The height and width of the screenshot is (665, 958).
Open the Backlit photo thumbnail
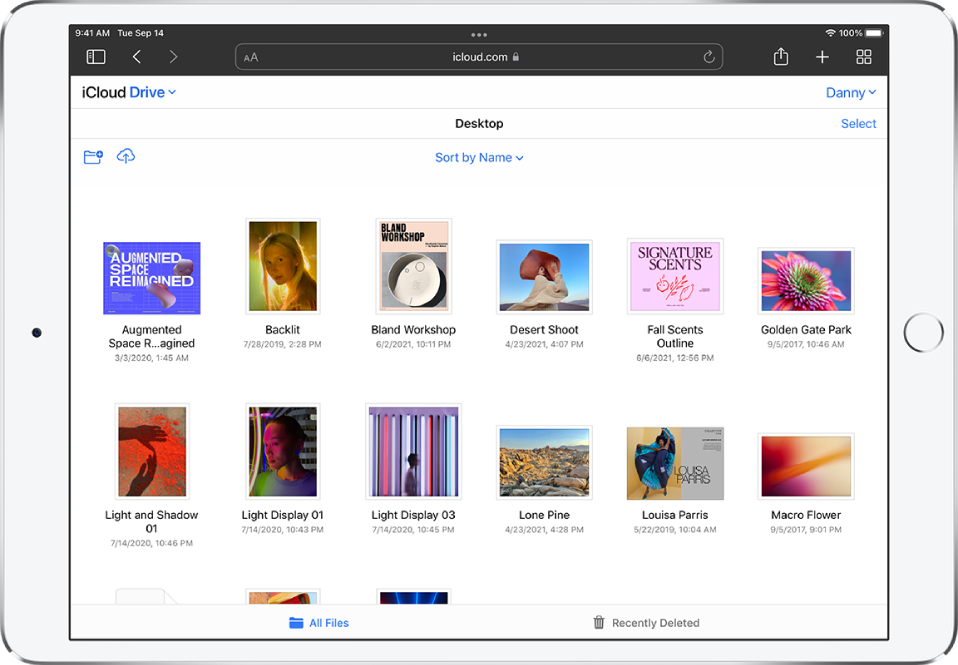[282, 266]
